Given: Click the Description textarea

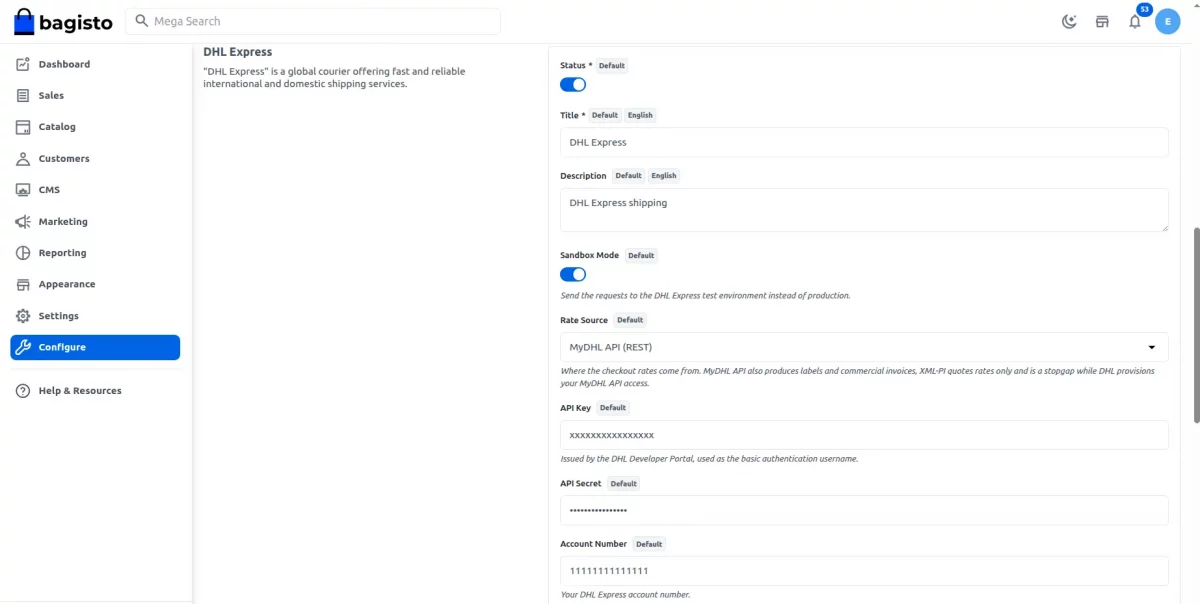Looking at the screenshot, I should [864, 210].
